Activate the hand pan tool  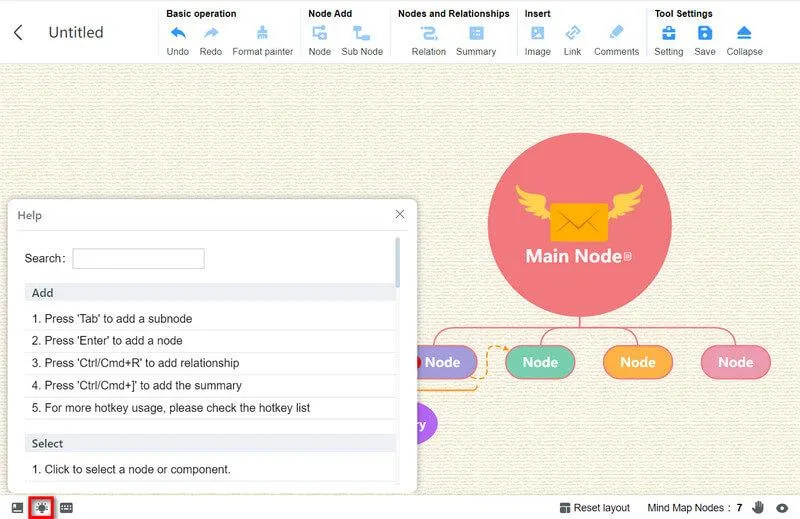pos(758,508)
